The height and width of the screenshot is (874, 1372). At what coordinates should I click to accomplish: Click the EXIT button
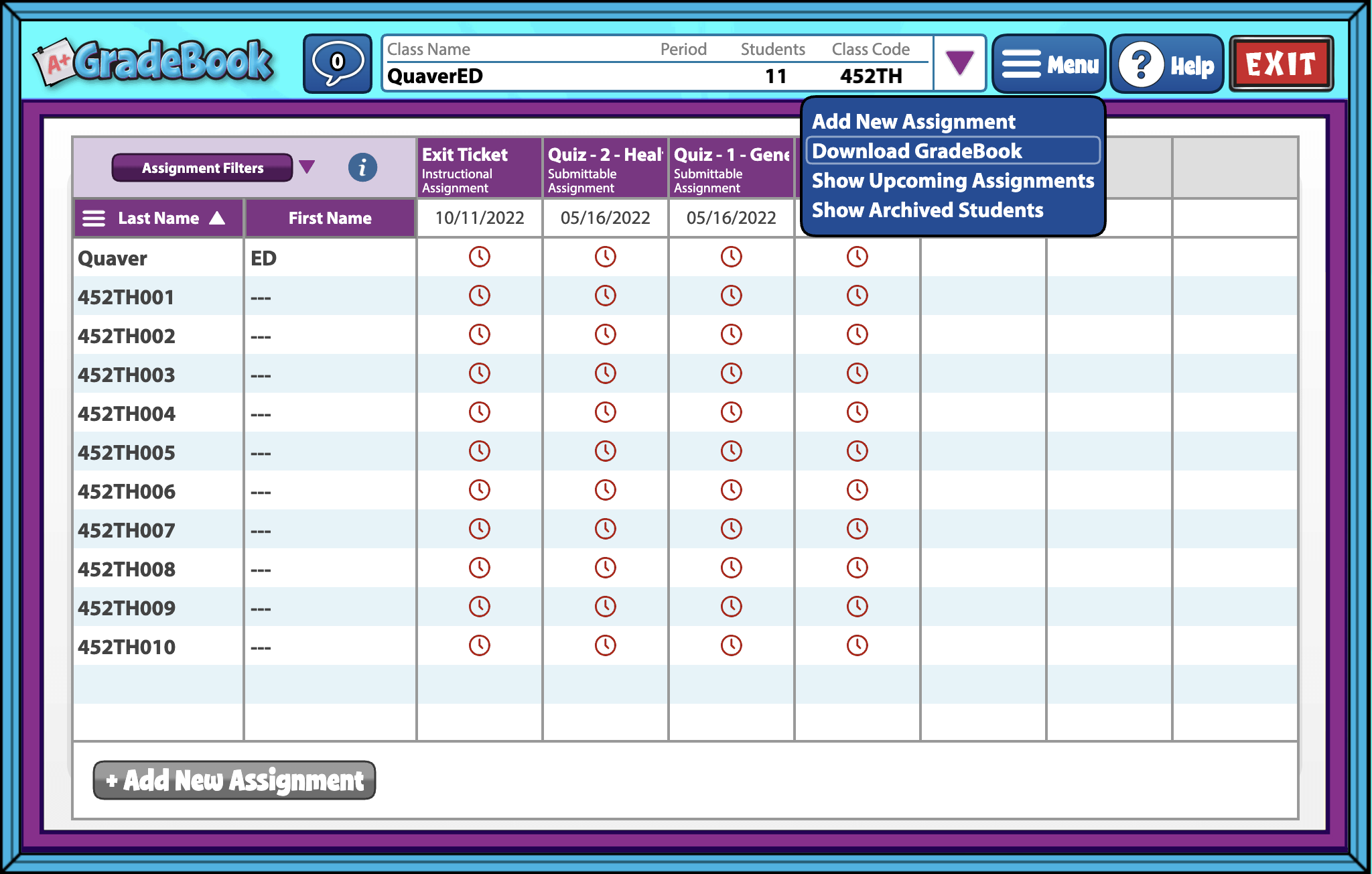click(x=1281, y=64)
